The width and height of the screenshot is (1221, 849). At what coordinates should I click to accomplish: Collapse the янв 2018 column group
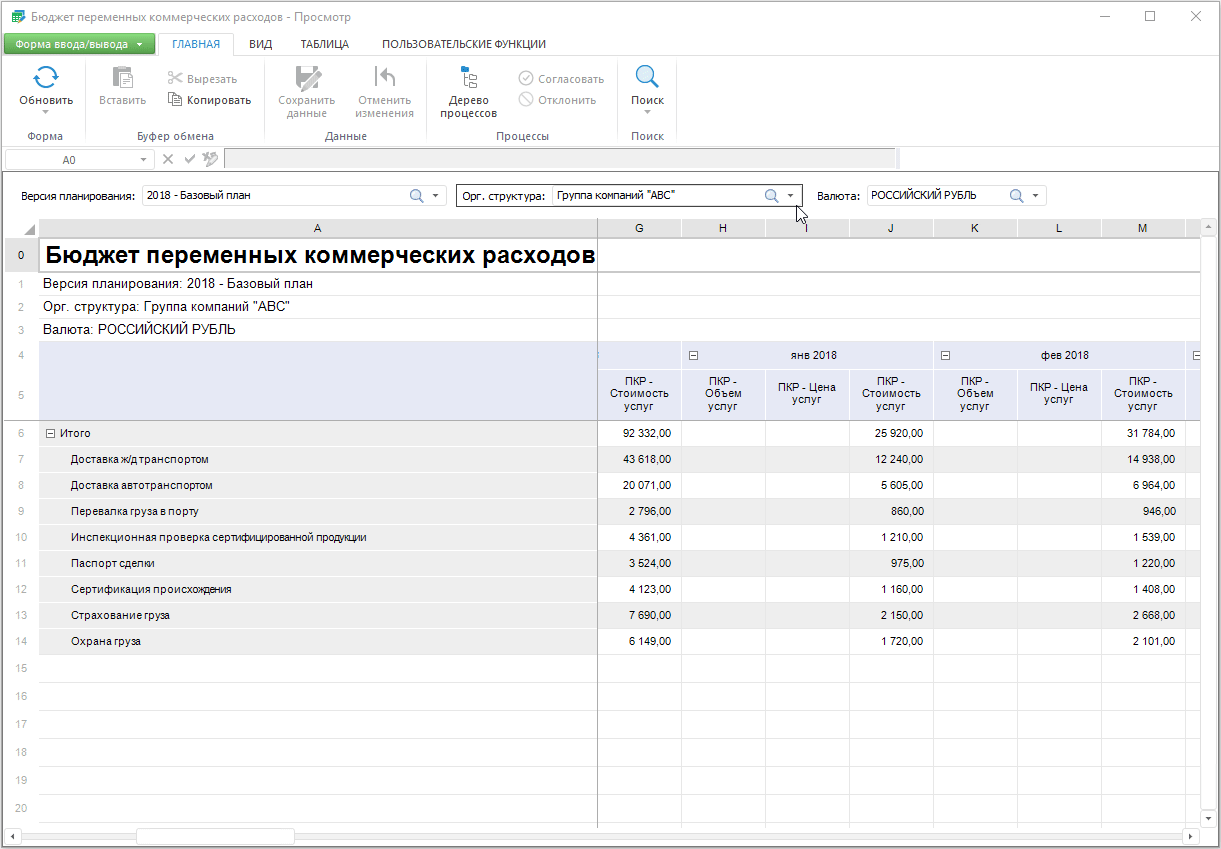693,356
